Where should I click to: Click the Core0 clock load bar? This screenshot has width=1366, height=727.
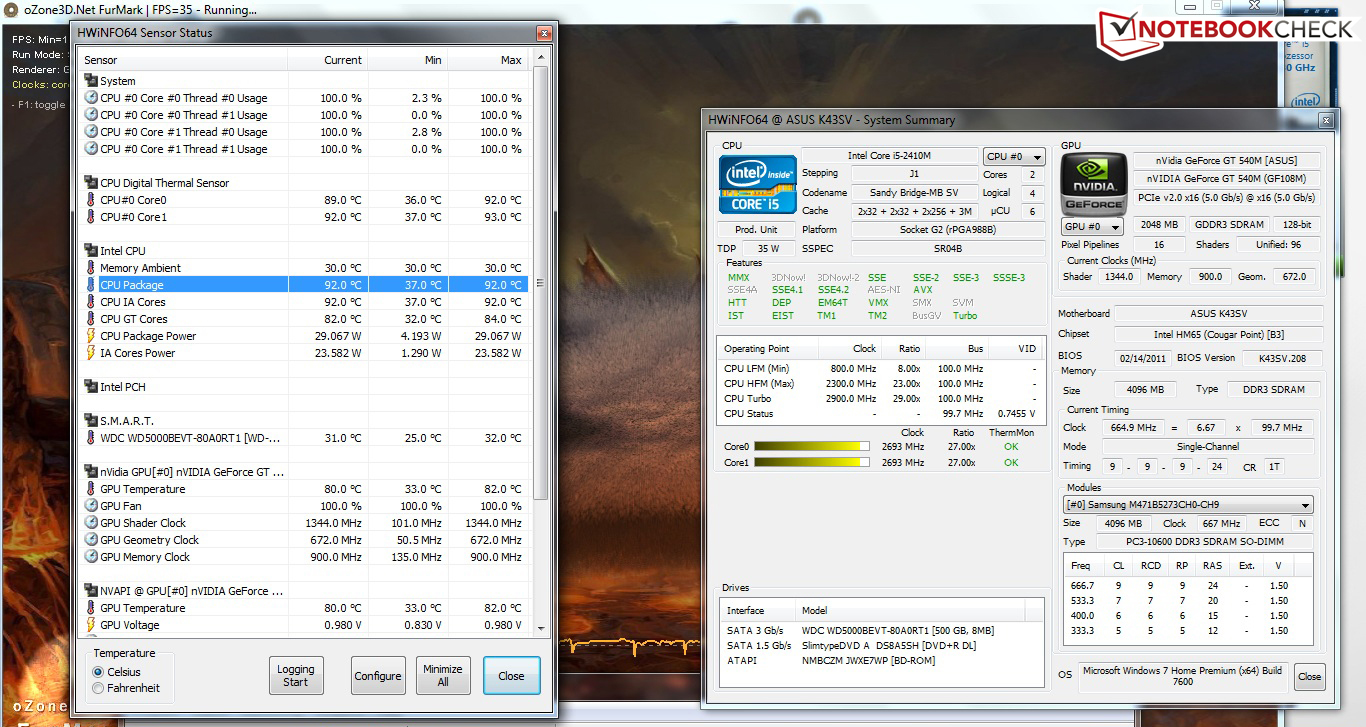pyautogui.click(x=812, y=447)
